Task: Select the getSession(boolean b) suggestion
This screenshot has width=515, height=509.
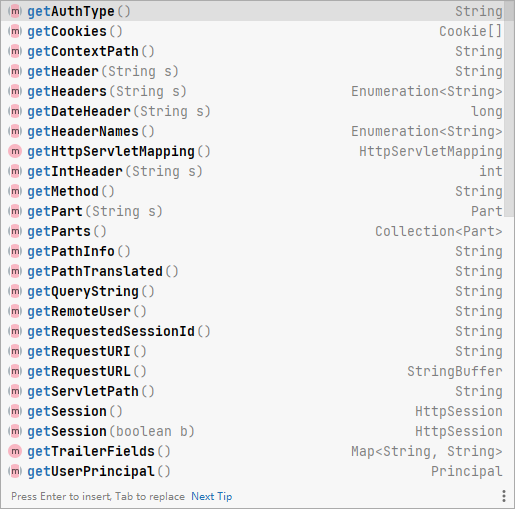Action: [x=253, y=431]
